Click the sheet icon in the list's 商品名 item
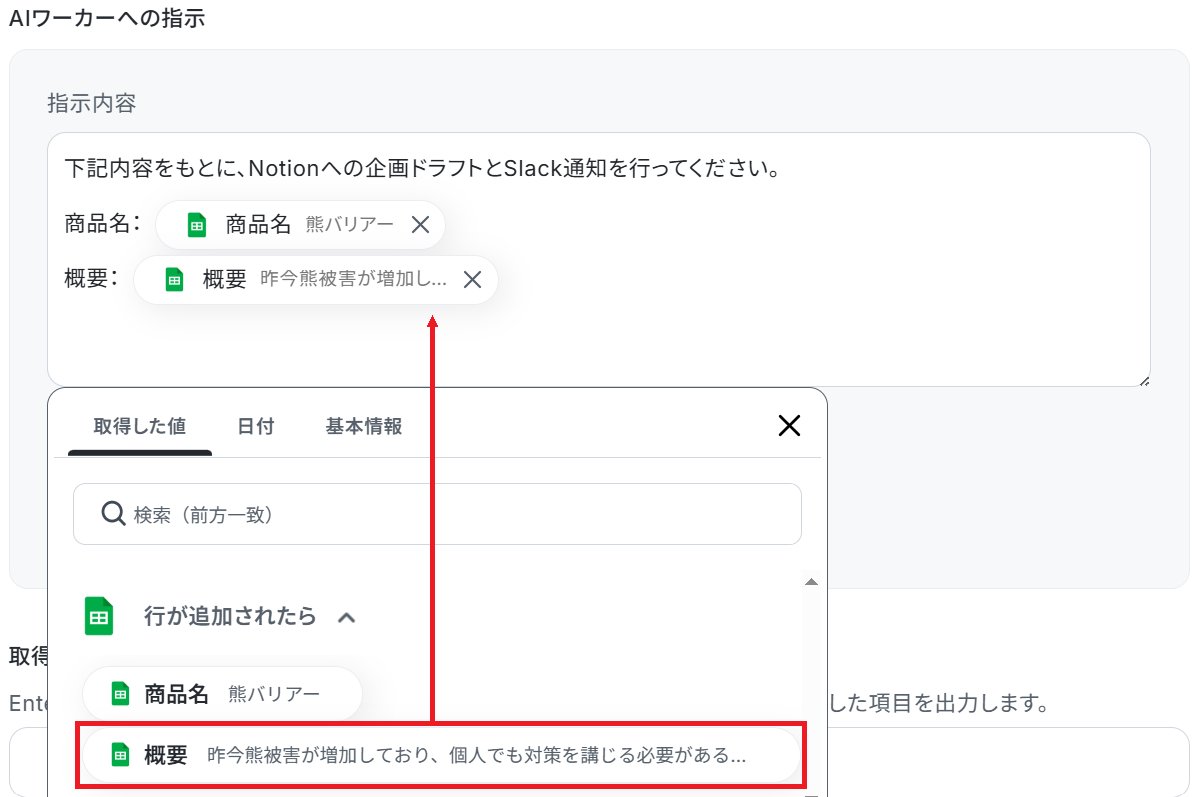This screenshot has height=797, width=1197. click(x=120, y=693)
